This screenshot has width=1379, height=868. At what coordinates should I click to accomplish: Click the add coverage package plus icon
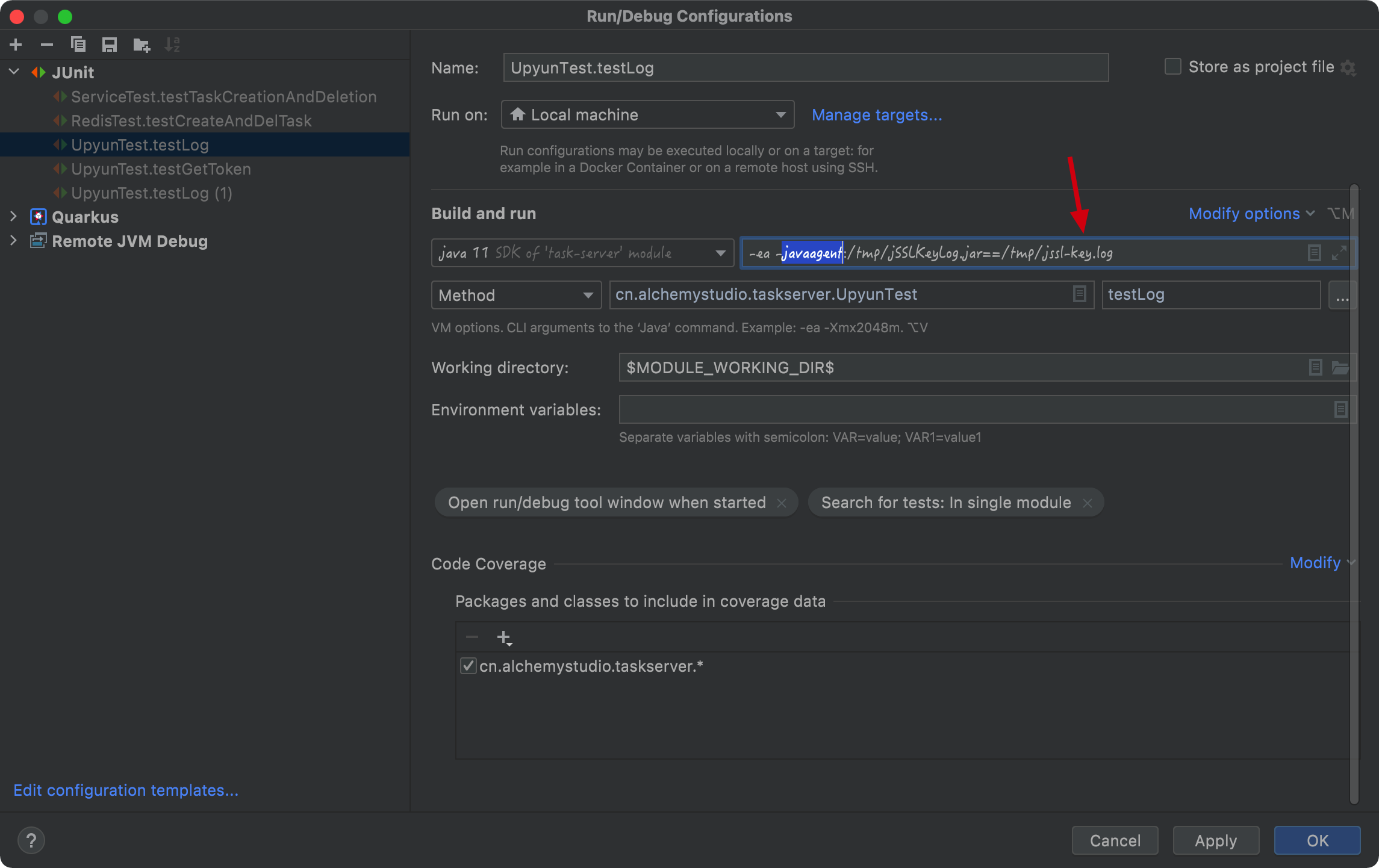click(x=504, y=637)
